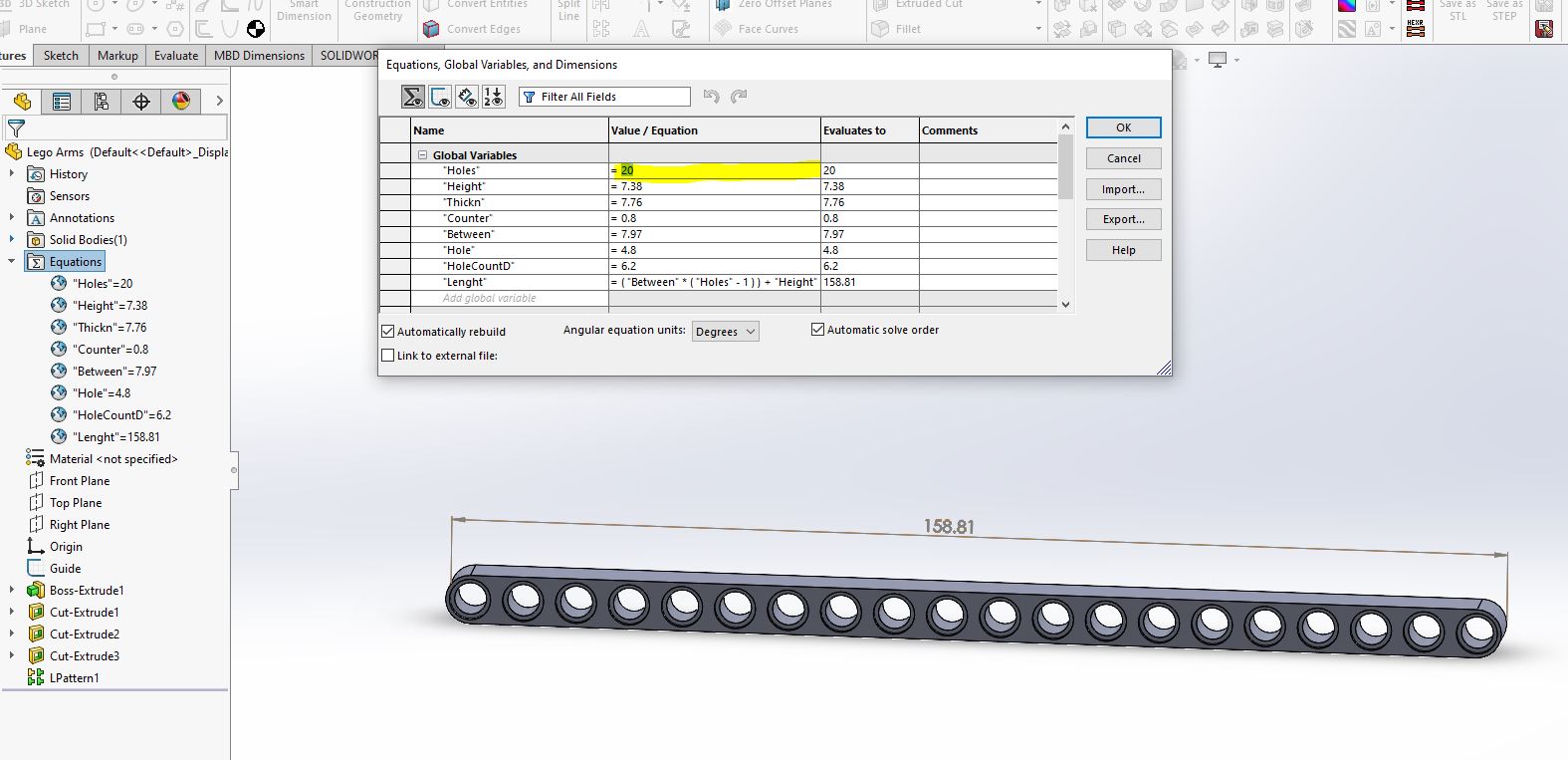Image resolution: width=1568 pixels, height=760 pixels.
Task: Switch to Dimension View icon in dialog
Action: pyautogui.click(x=467, y=97)
